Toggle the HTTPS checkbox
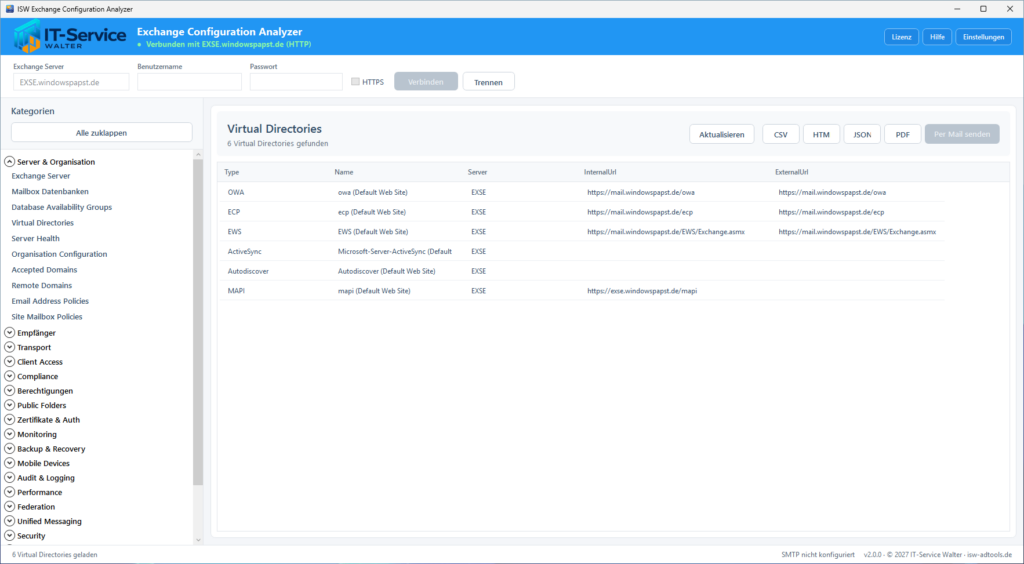The height and width of the screenshot is (564, 1024). point(355,82)
